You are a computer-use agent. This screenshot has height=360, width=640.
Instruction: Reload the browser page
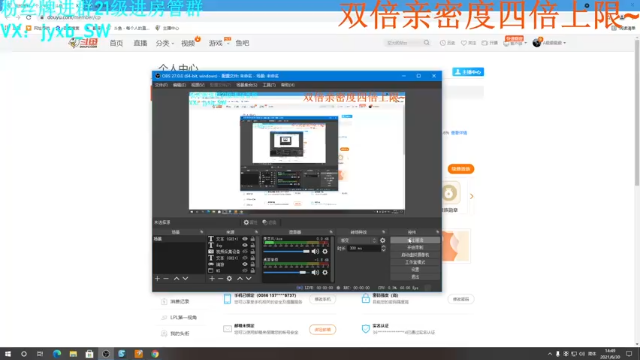(x=28, y=18)
